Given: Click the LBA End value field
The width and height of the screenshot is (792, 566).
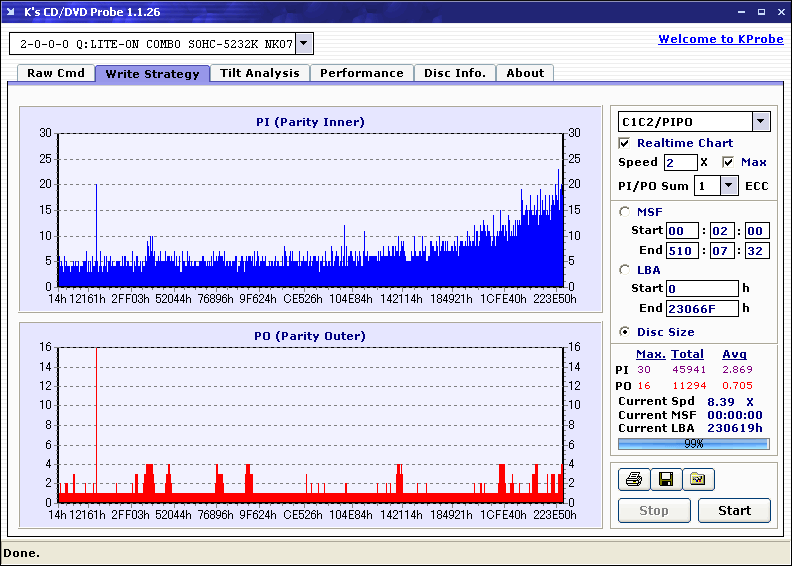Looking at the screenshot, I should 701,308.
